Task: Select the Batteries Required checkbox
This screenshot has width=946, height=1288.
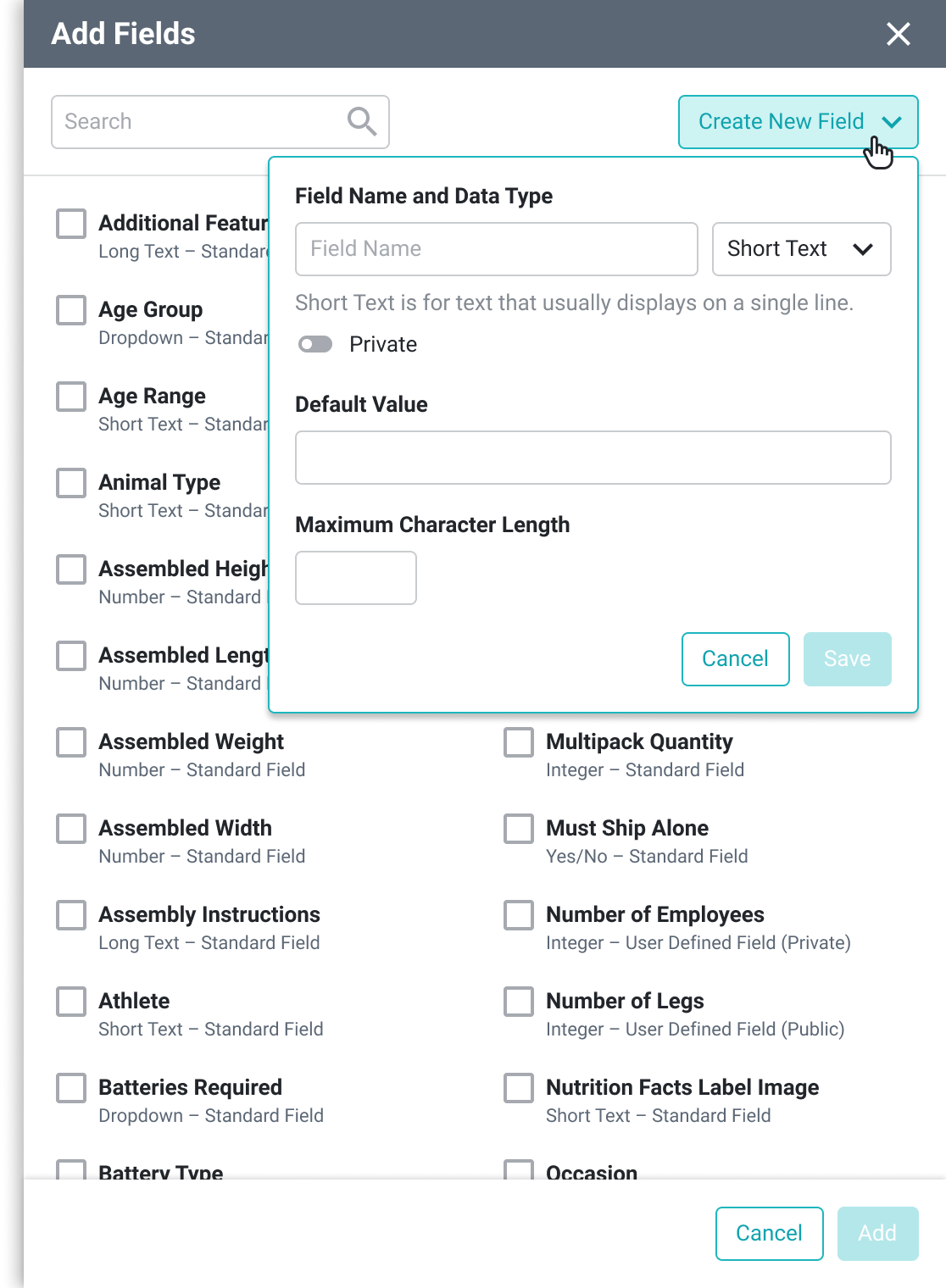Action: point(71,1088)
